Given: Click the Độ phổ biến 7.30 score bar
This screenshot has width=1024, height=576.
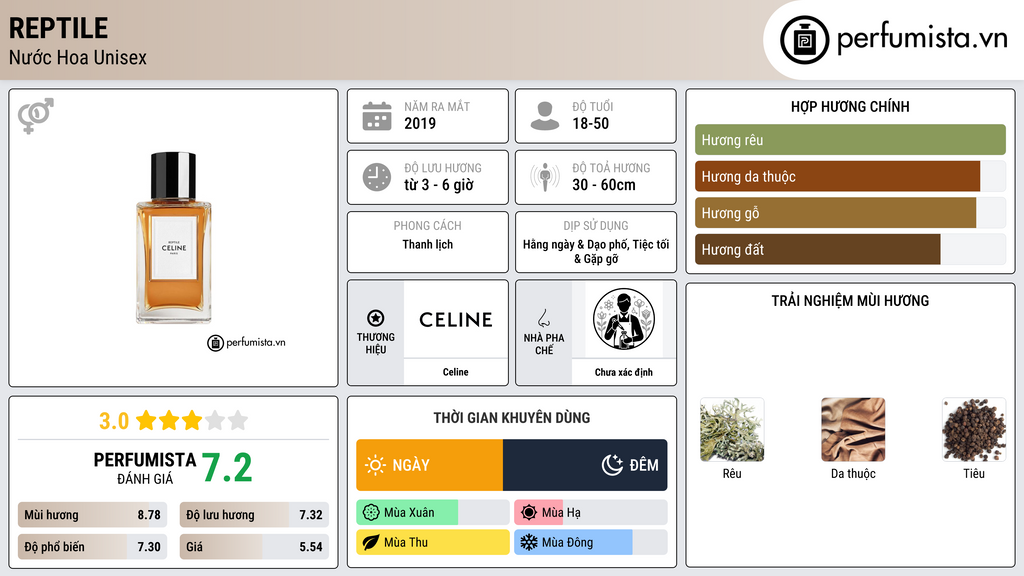Looking at the screenshot, I should 92,547.
